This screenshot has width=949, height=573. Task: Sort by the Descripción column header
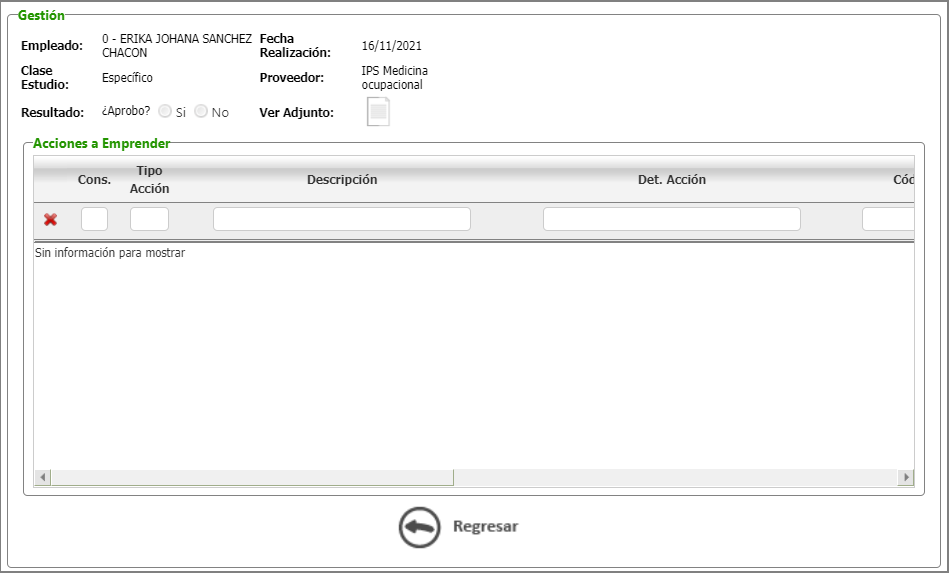click(x=342, y=180)
